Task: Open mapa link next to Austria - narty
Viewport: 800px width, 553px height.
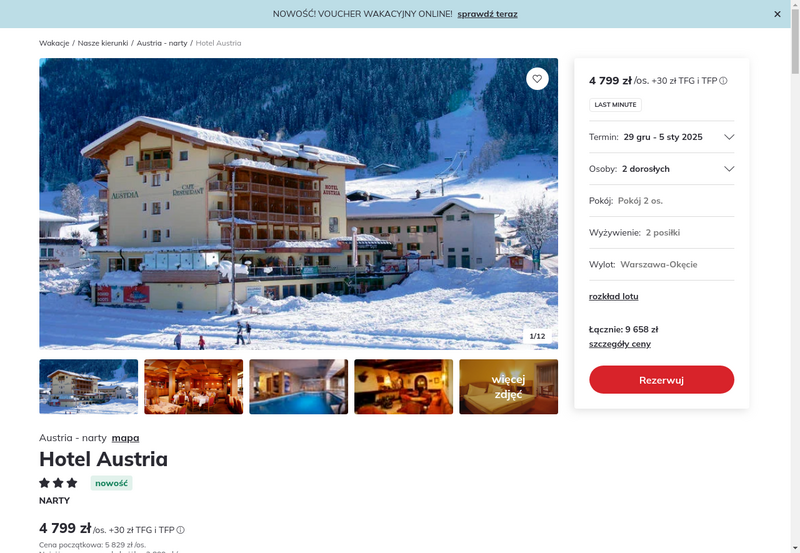Action: [x=126, y=438]
